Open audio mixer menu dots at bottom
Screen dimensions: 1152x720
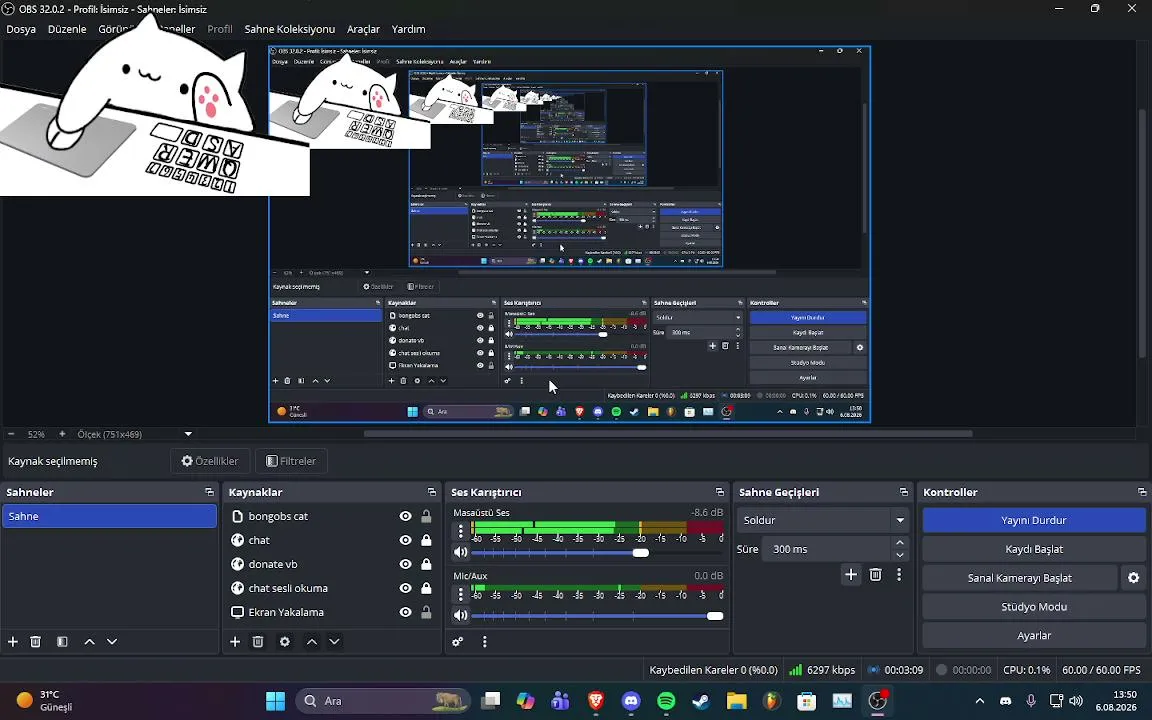[x=484, y=641]
